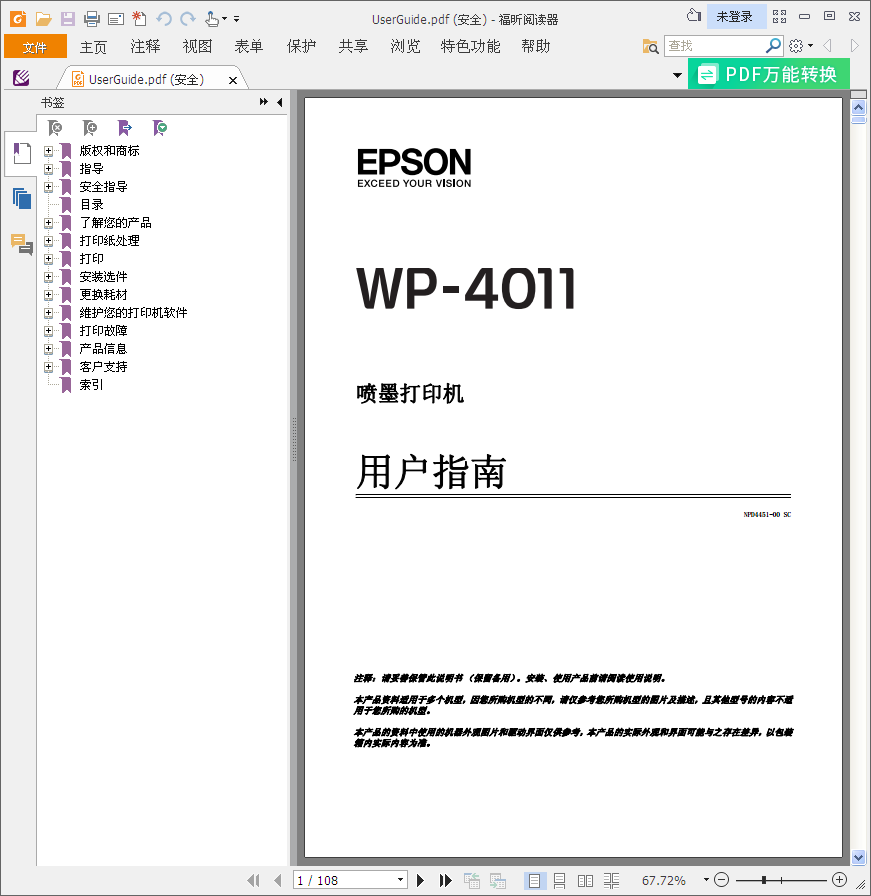871x896 pixels.
Task: Open the bookmarks panel icon
Action: 22,153
